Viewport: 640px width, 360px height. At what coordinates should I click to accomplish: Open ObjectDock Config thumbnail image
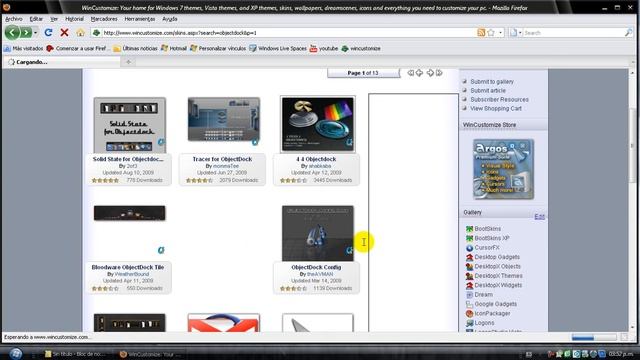[318, 233]
